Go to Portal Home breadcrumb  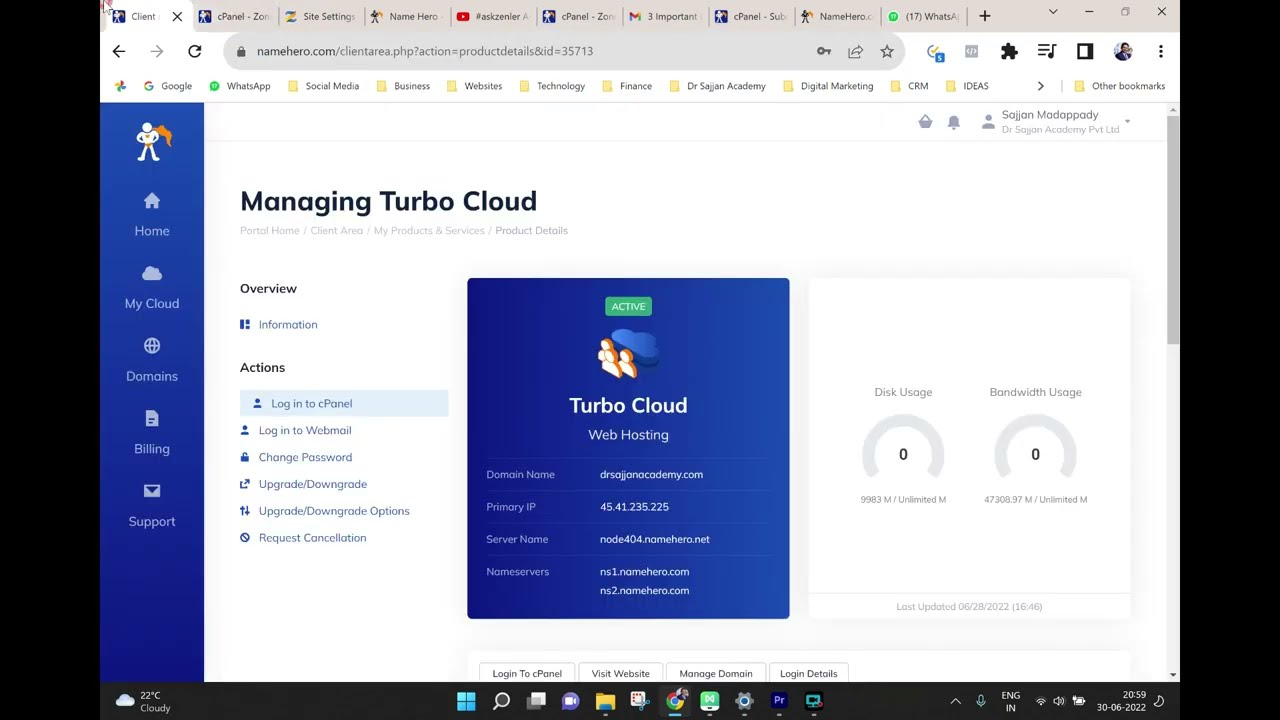click(x=270, y=230)
